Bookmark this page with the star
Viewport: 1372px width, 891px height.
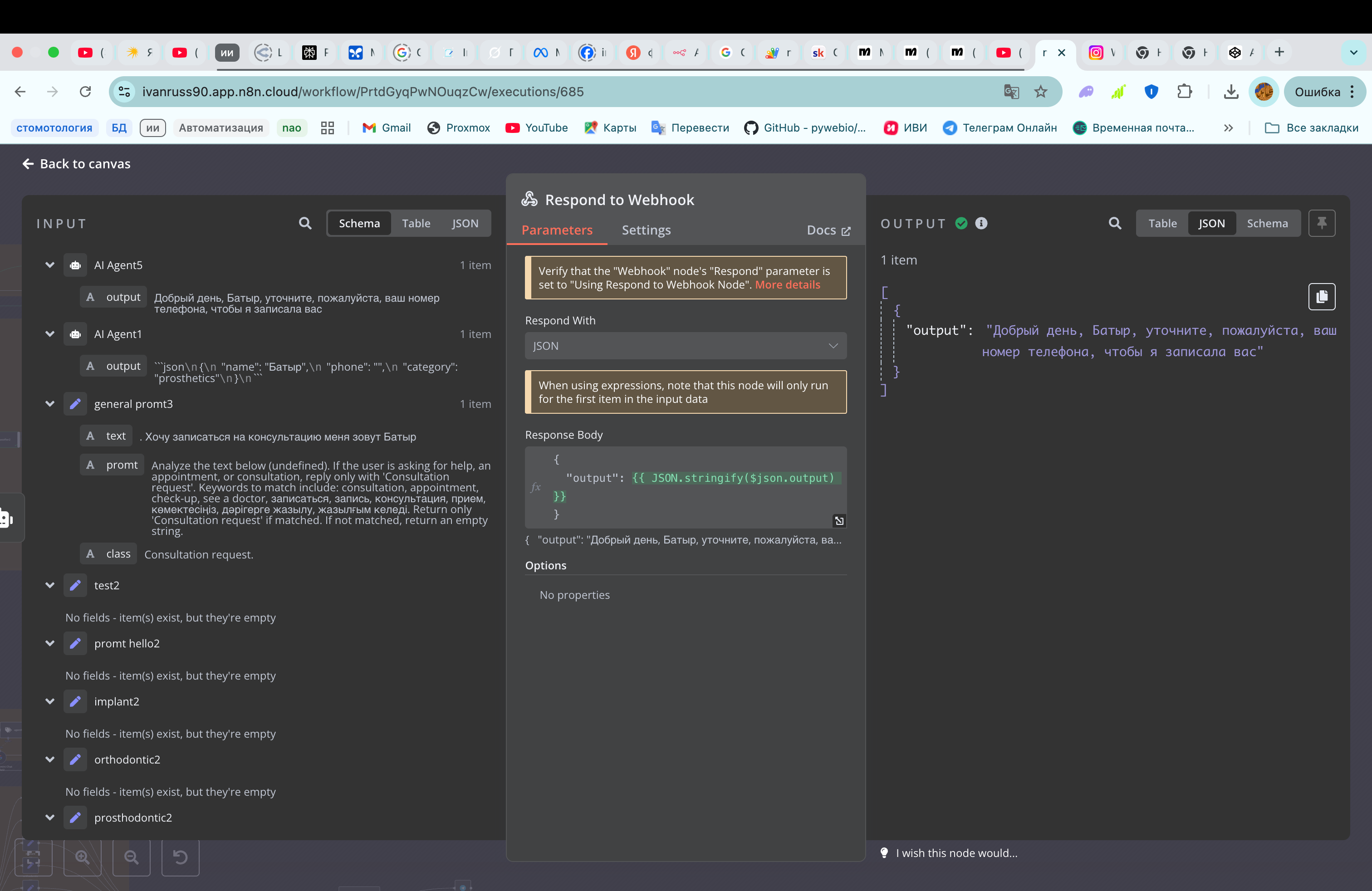coord(1040,92)
